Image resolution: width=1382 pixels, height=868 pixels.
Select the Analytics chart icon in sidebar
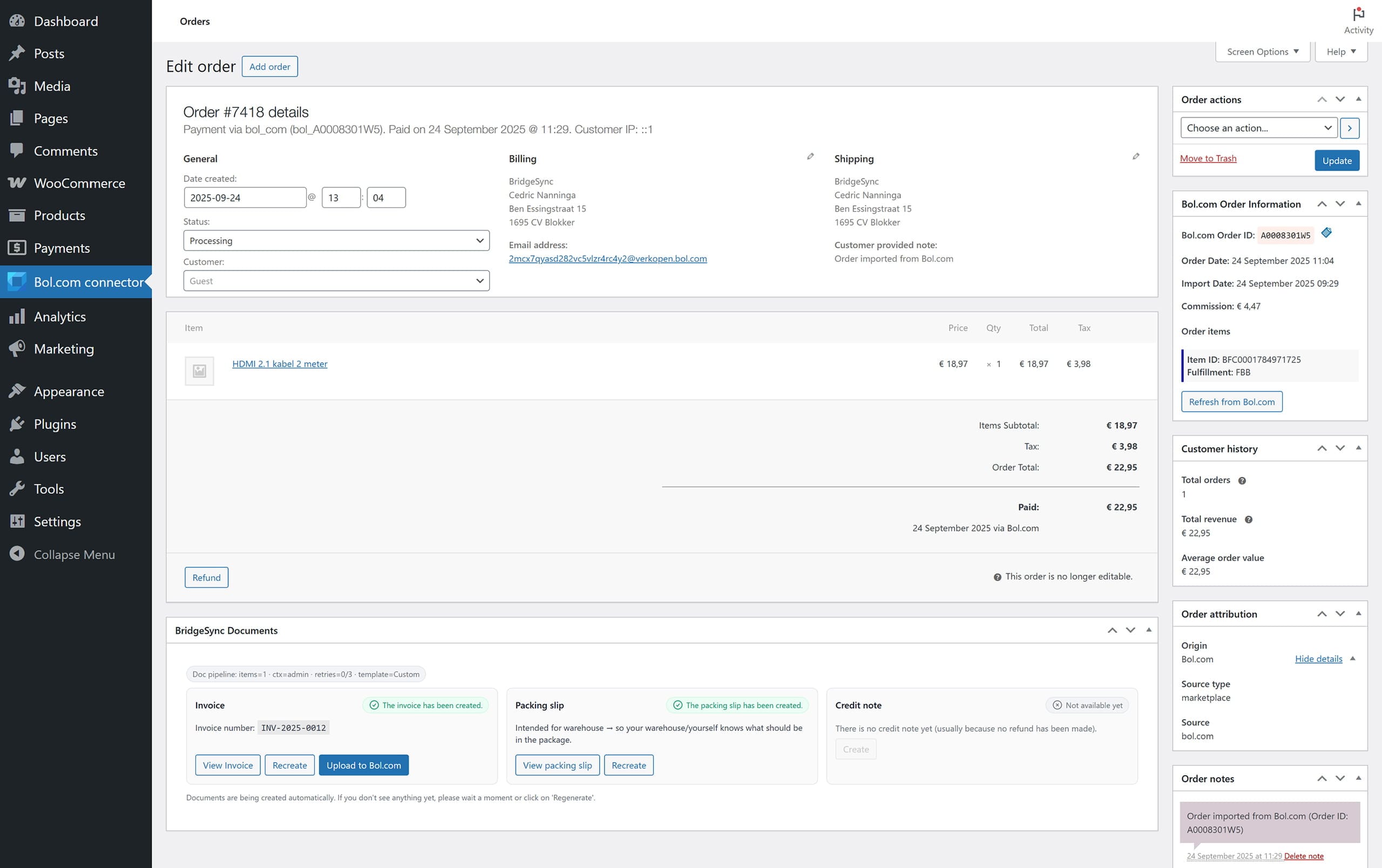coord(17,316)
